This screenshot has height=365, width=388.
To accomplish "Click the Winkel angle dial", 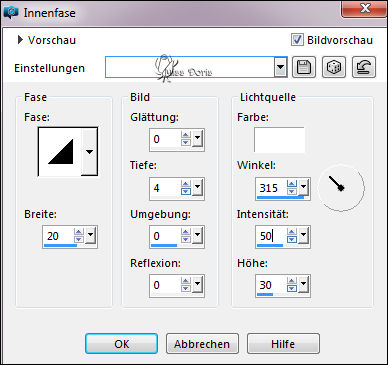I will tap(340, 187).
